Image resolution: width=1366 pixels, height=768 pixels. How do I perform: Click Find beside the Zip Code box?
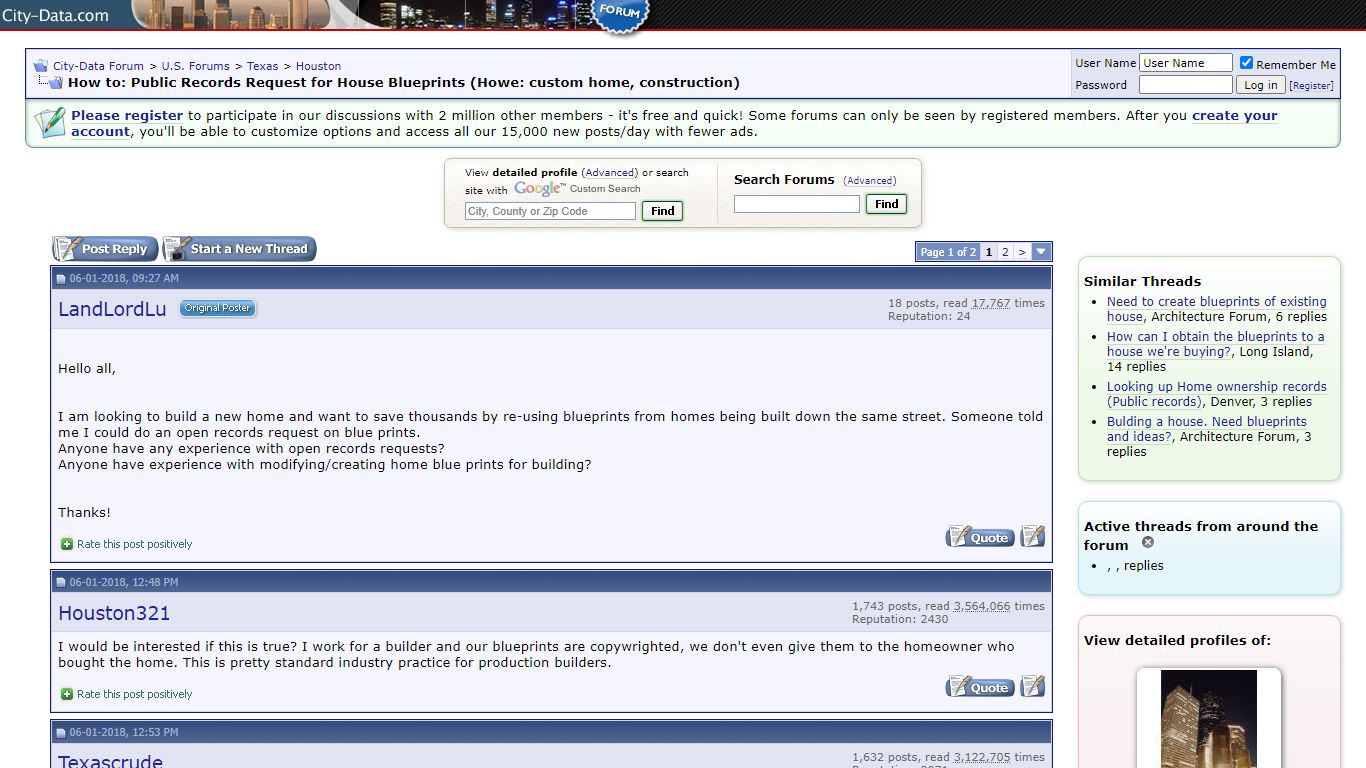(x=663, y=211)
